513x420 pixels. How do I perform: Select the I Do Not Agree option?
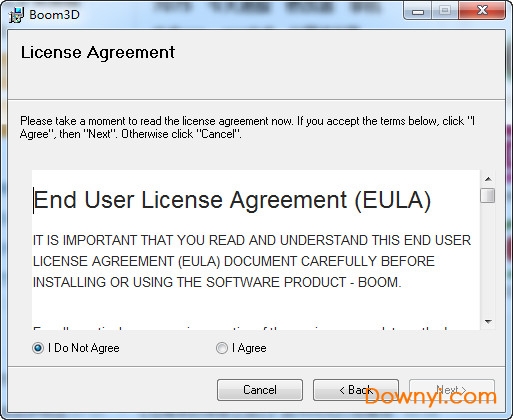click(38, 348)
